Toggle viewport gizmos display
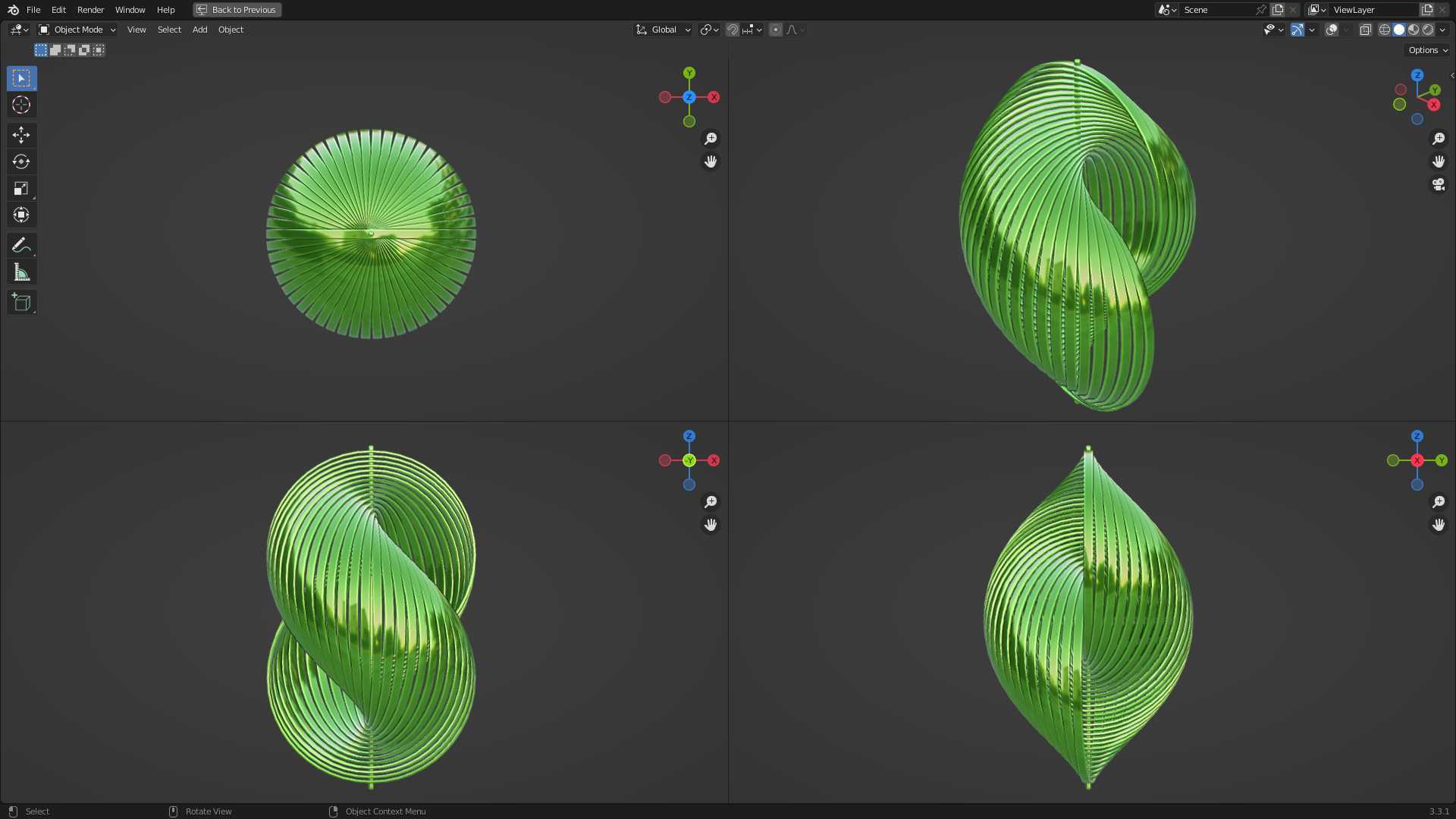This screenshot has height=819, width=1456. (1298, 30)
